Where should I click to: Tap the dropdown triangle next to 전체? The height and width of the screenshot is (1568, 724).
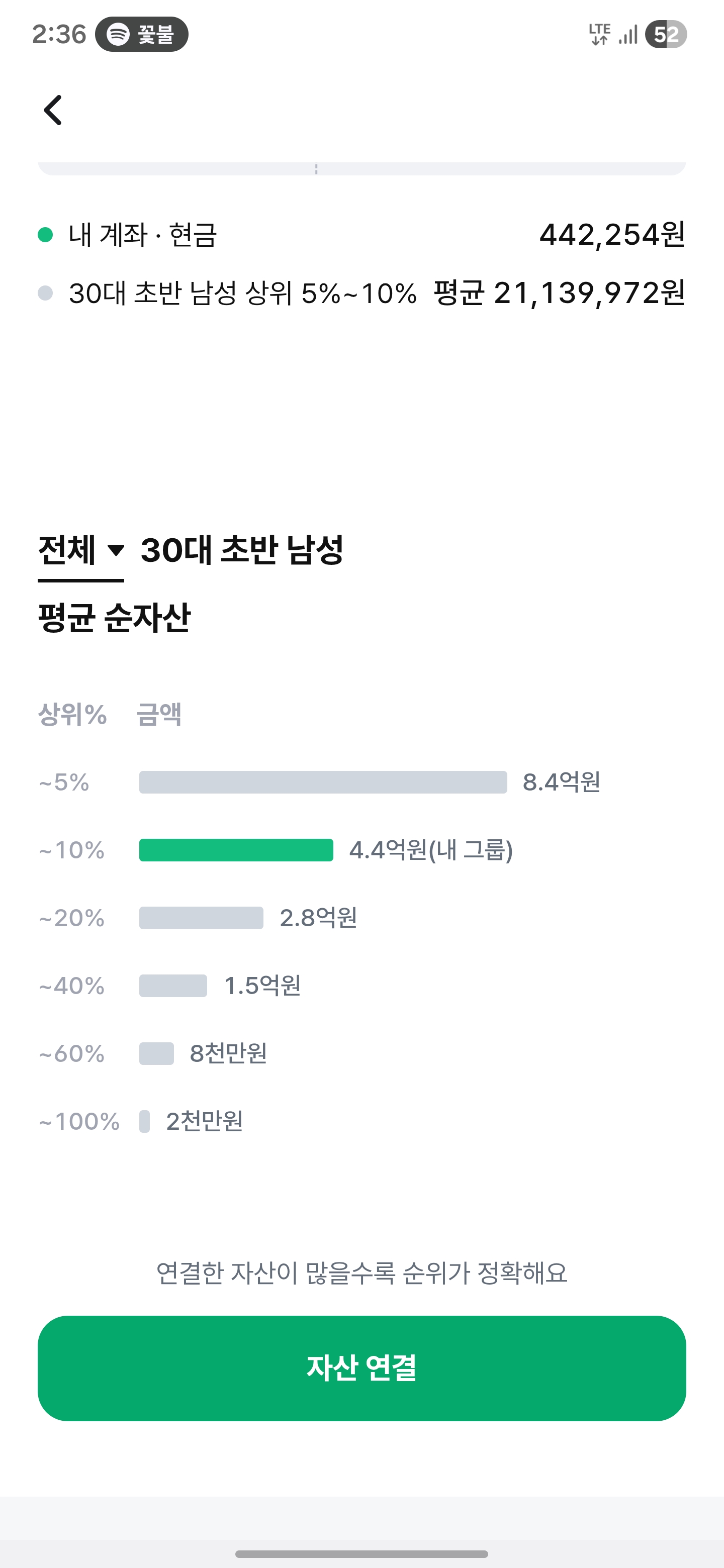116,551
